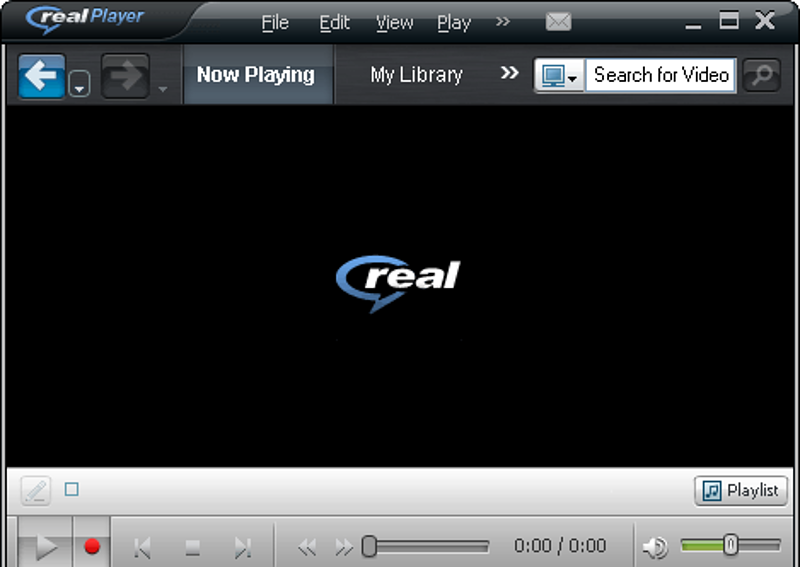Click the search magnifier button
The width and height of the screenshot is (800, 567).
click(761, 76)
